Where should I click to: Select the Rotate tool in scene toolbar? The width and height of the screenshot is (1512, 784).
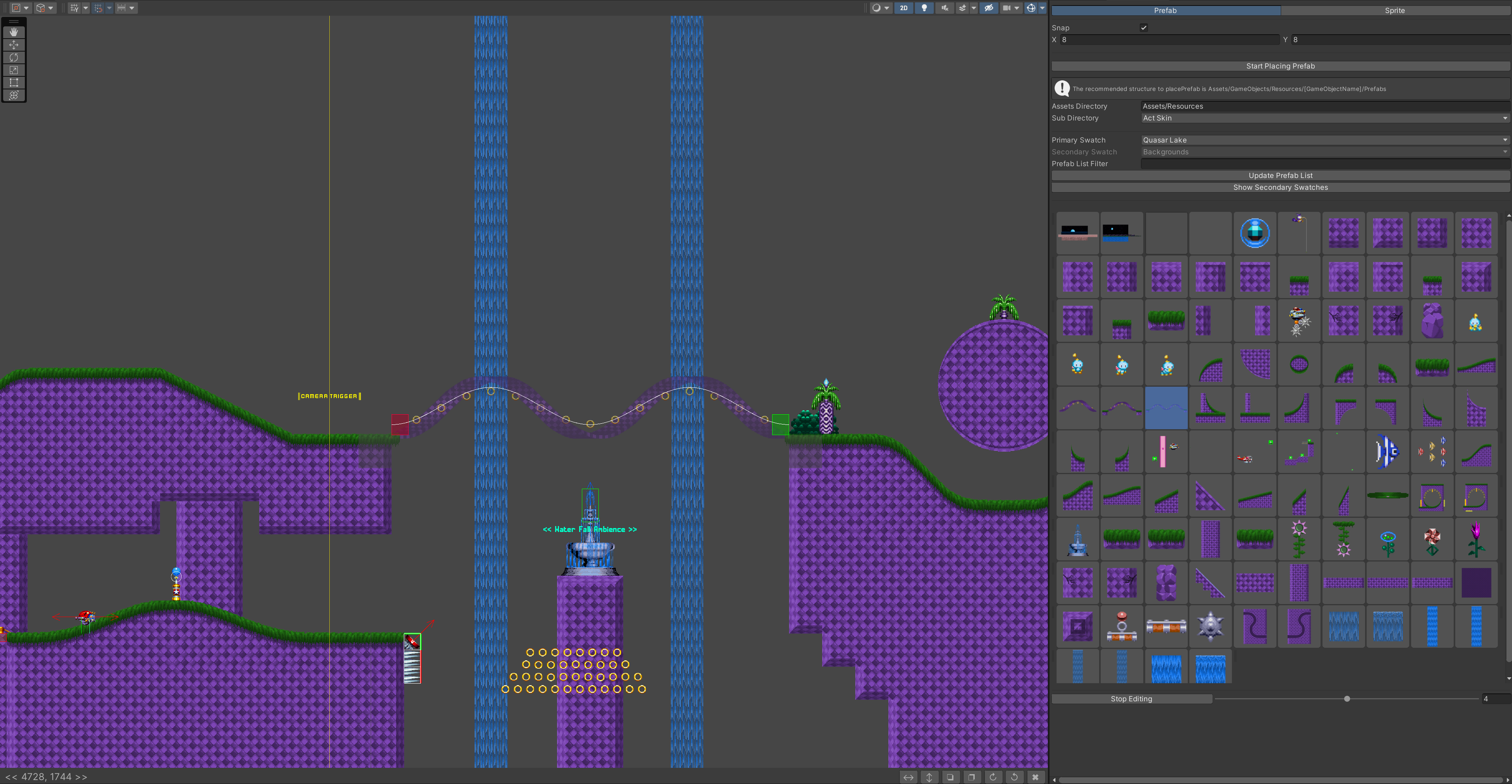(13, 57)
